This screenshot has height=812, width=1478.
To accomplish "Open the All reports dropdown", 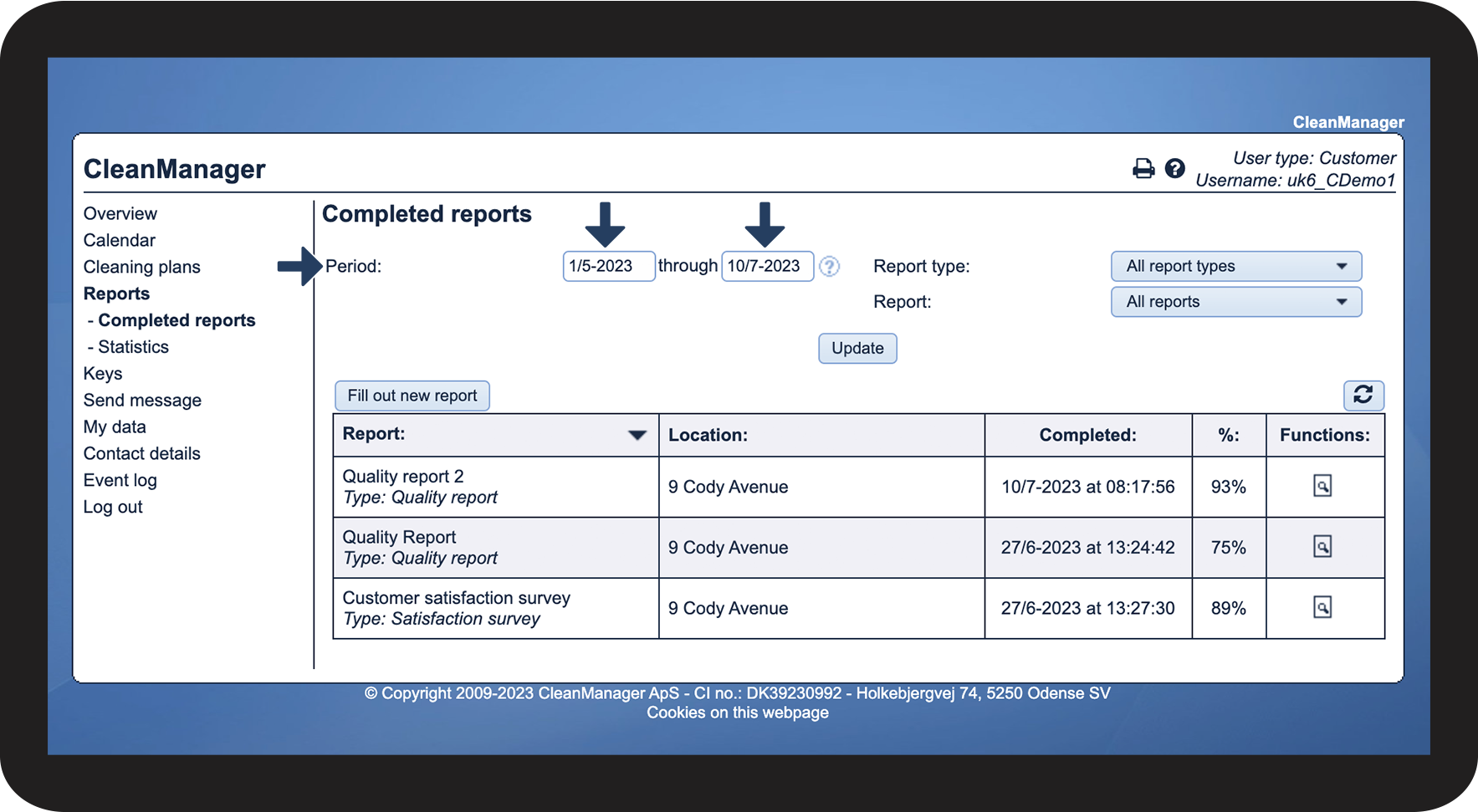I will [1235, 302].
